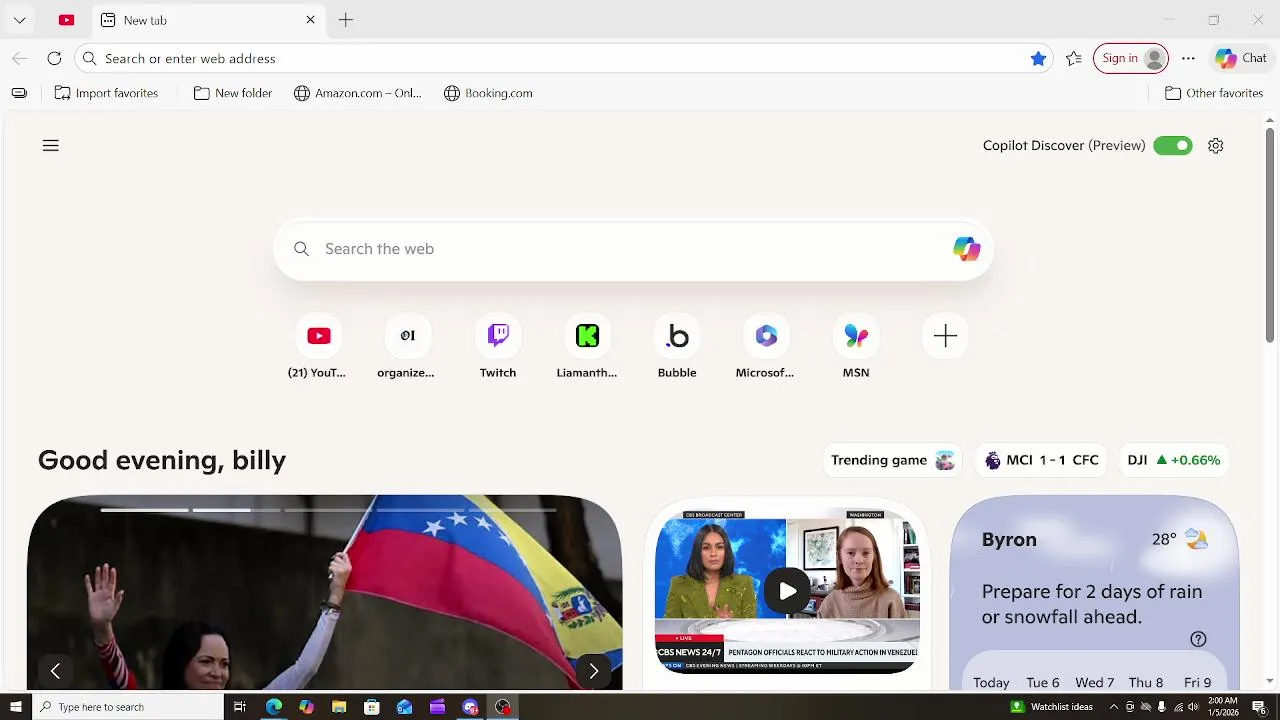
Task: Click the Search the web box
Action: point(632,249)
